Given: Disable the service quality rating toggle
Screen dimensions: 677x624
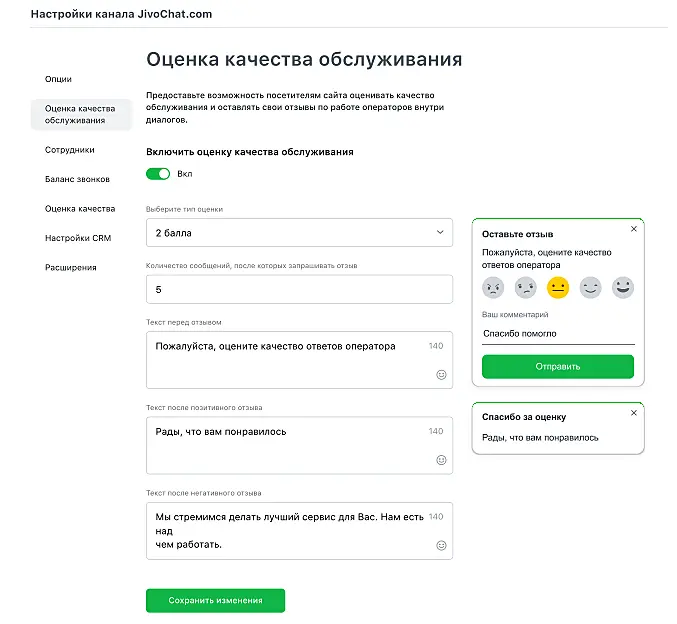Looking at the screenshot, I should coord(158,174).
